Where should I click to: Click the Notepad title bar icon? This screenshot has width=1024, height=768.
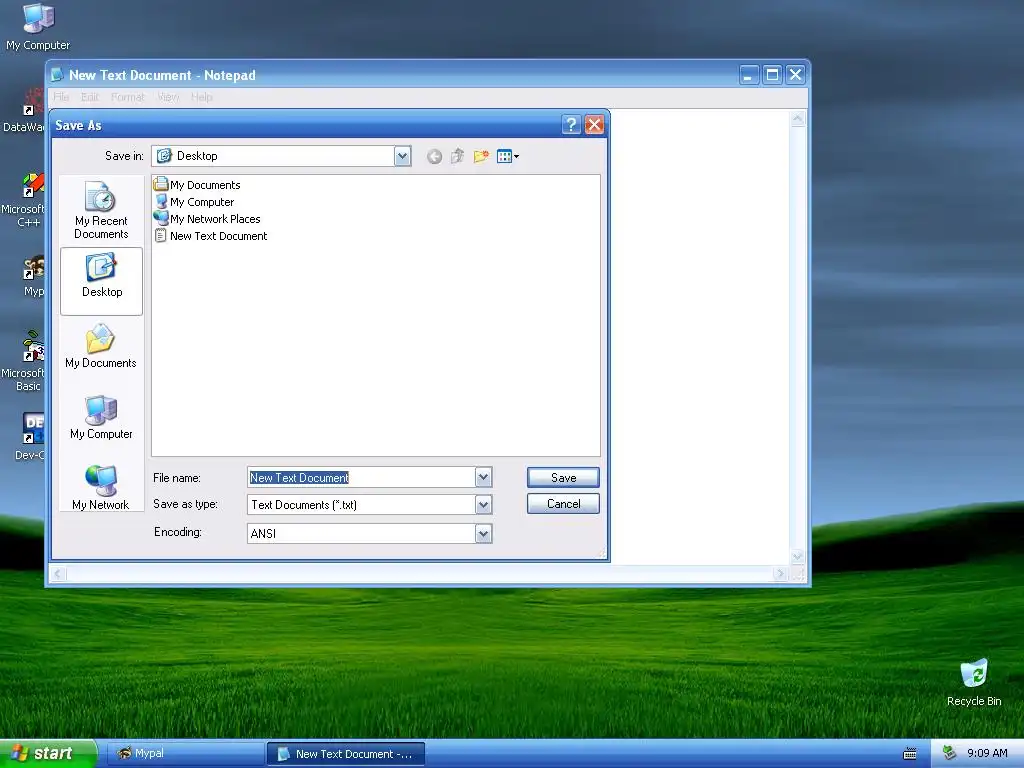pos(57,75)
